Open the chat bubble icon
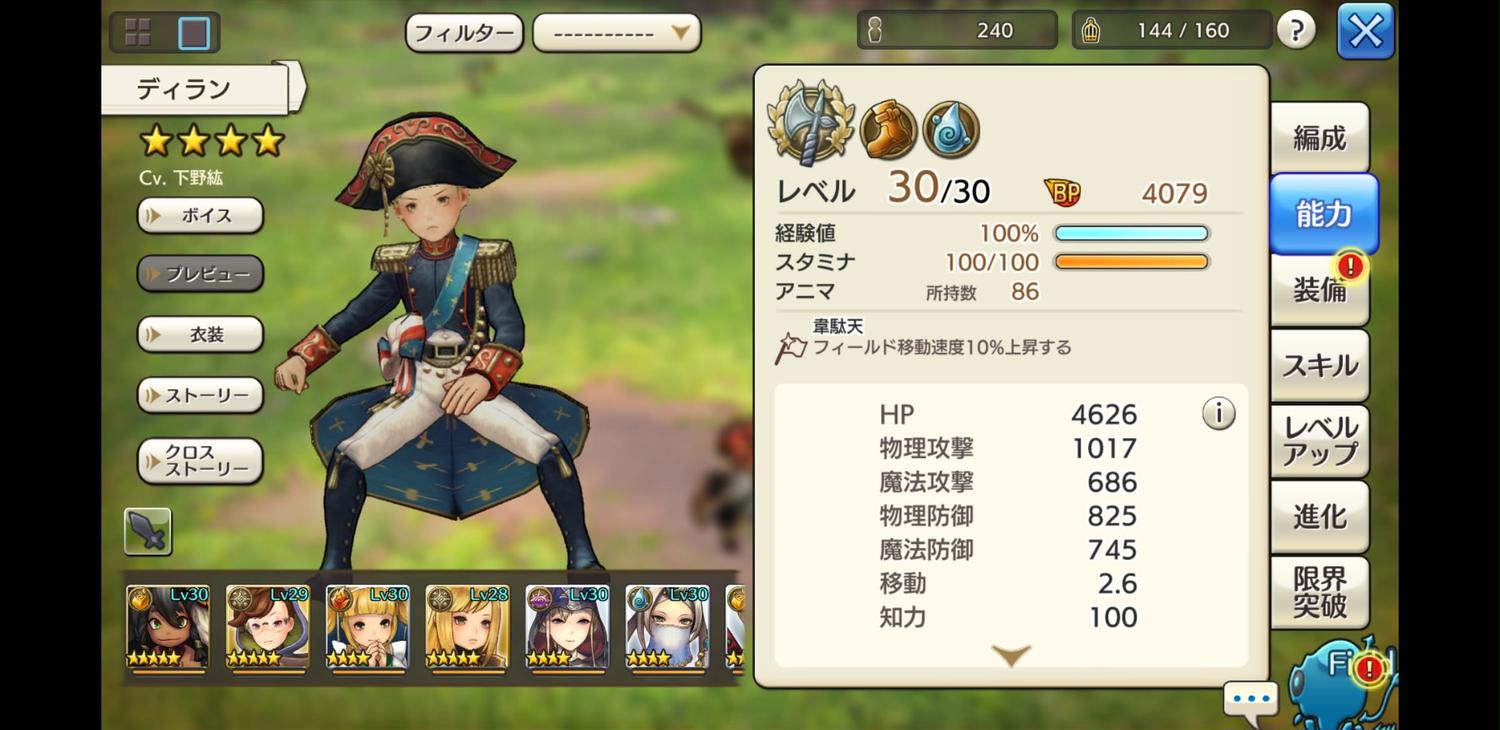The width and height of the screenshot is (1500, 730). (x=1251, y=699)
